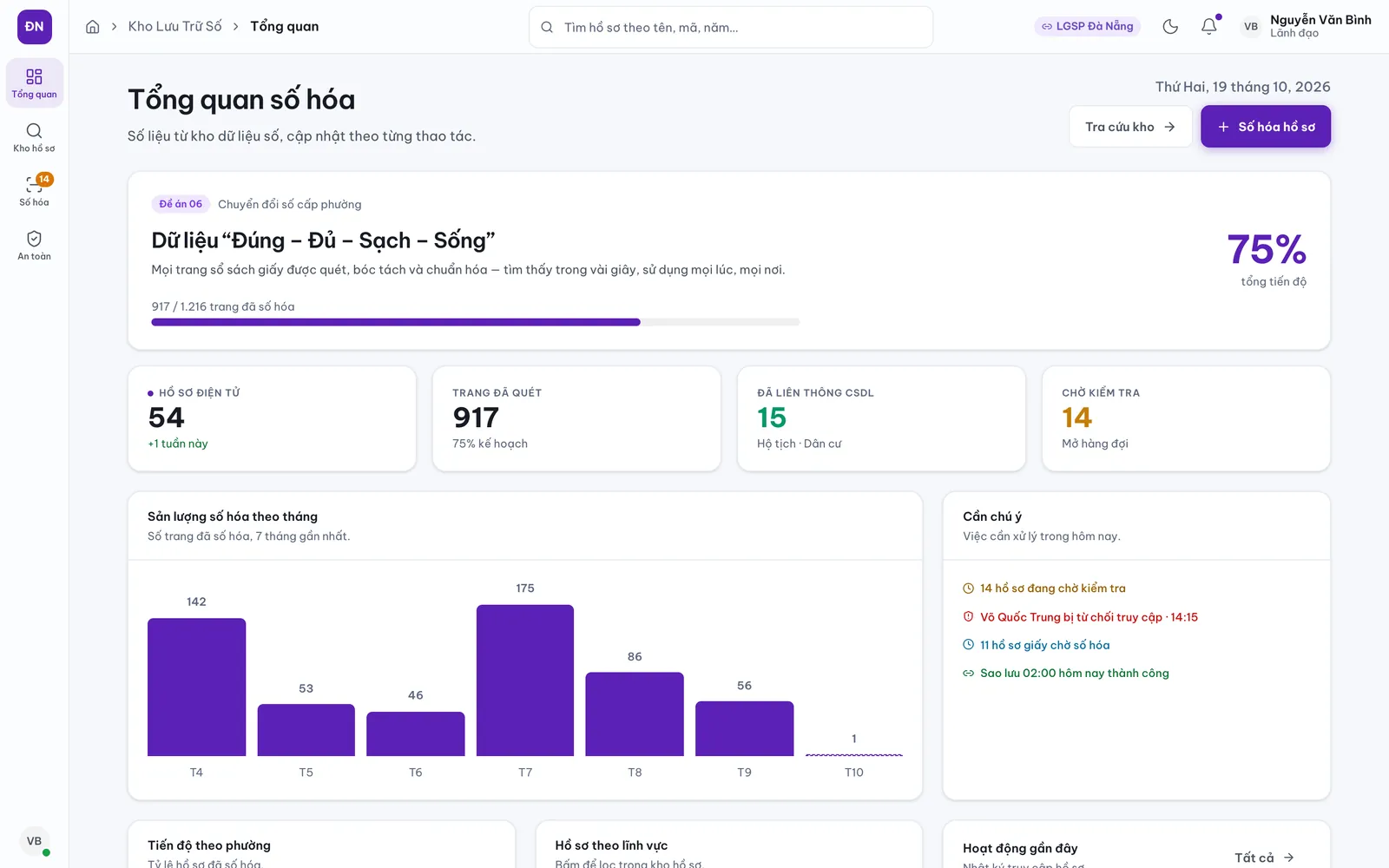Click the T8 bar in the chart

pyautogui.click(x=635, y=714)
